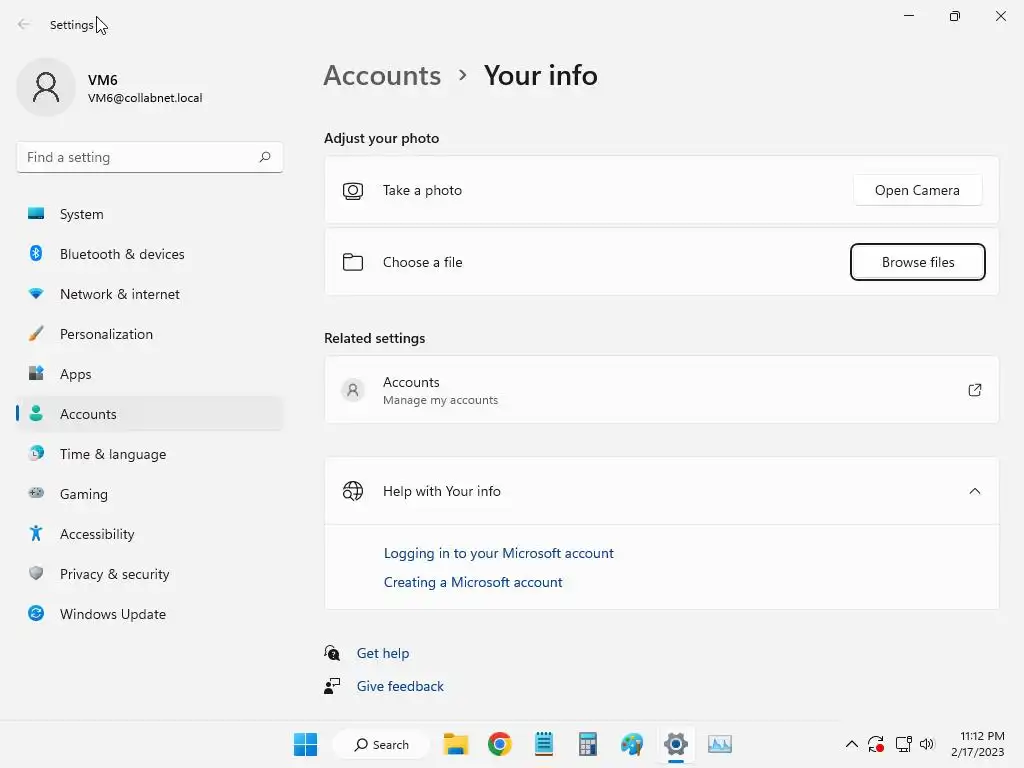Collapse the Help with Your info section

point(974,491)
